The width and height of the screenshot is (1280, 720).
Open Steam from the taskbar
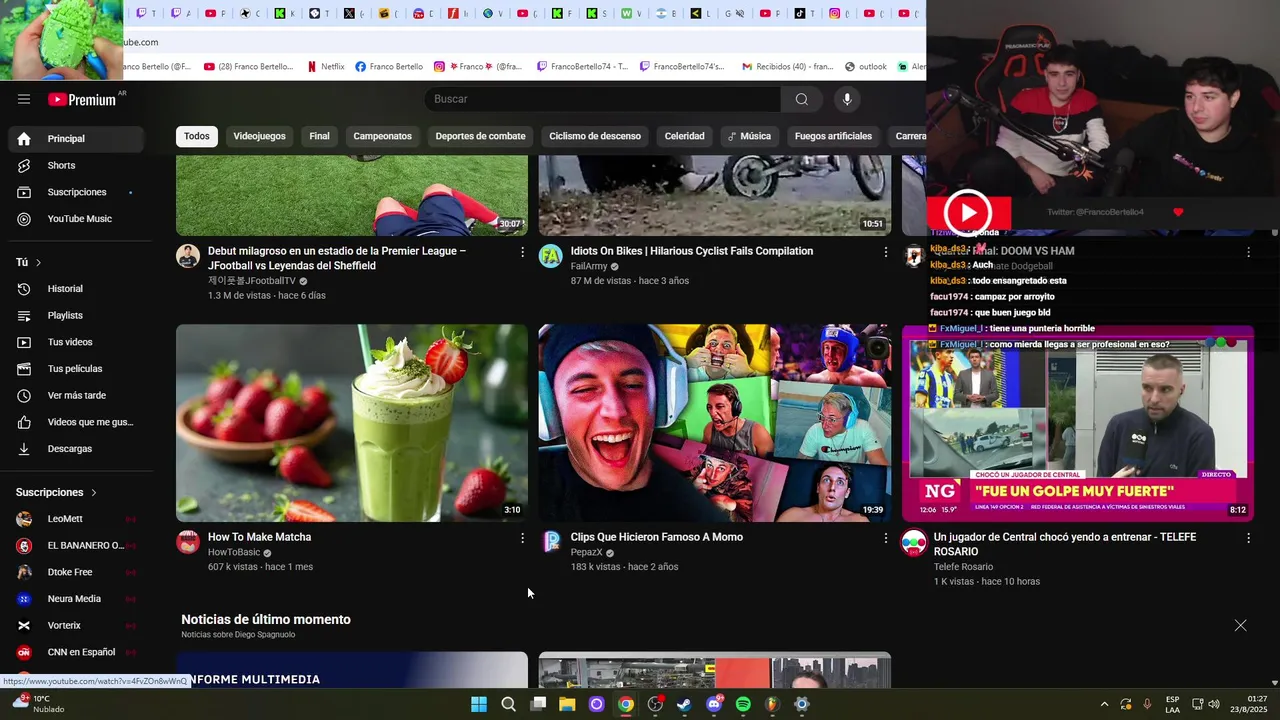point(684,704)
